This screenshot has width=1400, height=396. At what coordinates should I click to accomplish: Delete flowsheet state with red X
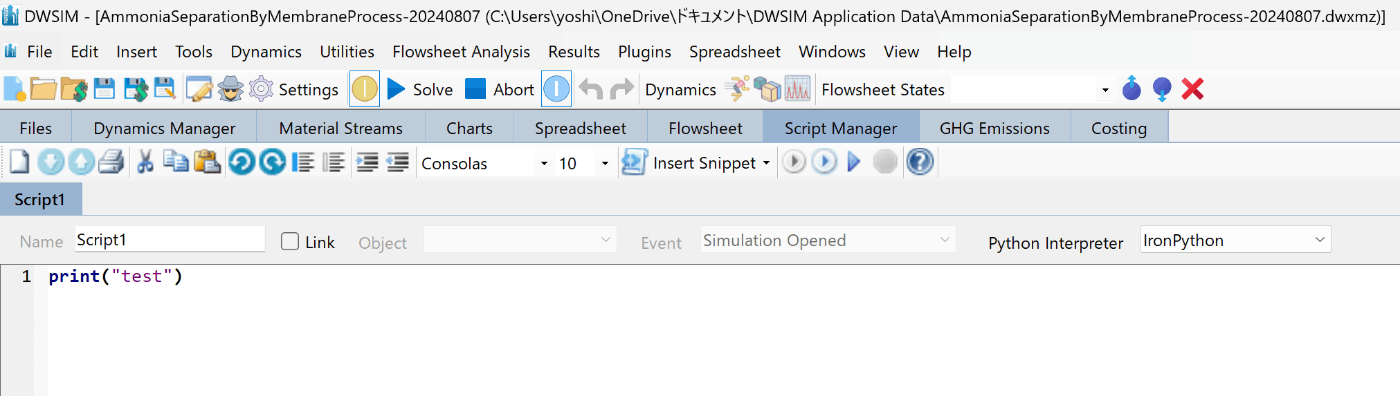[1192, 90]
